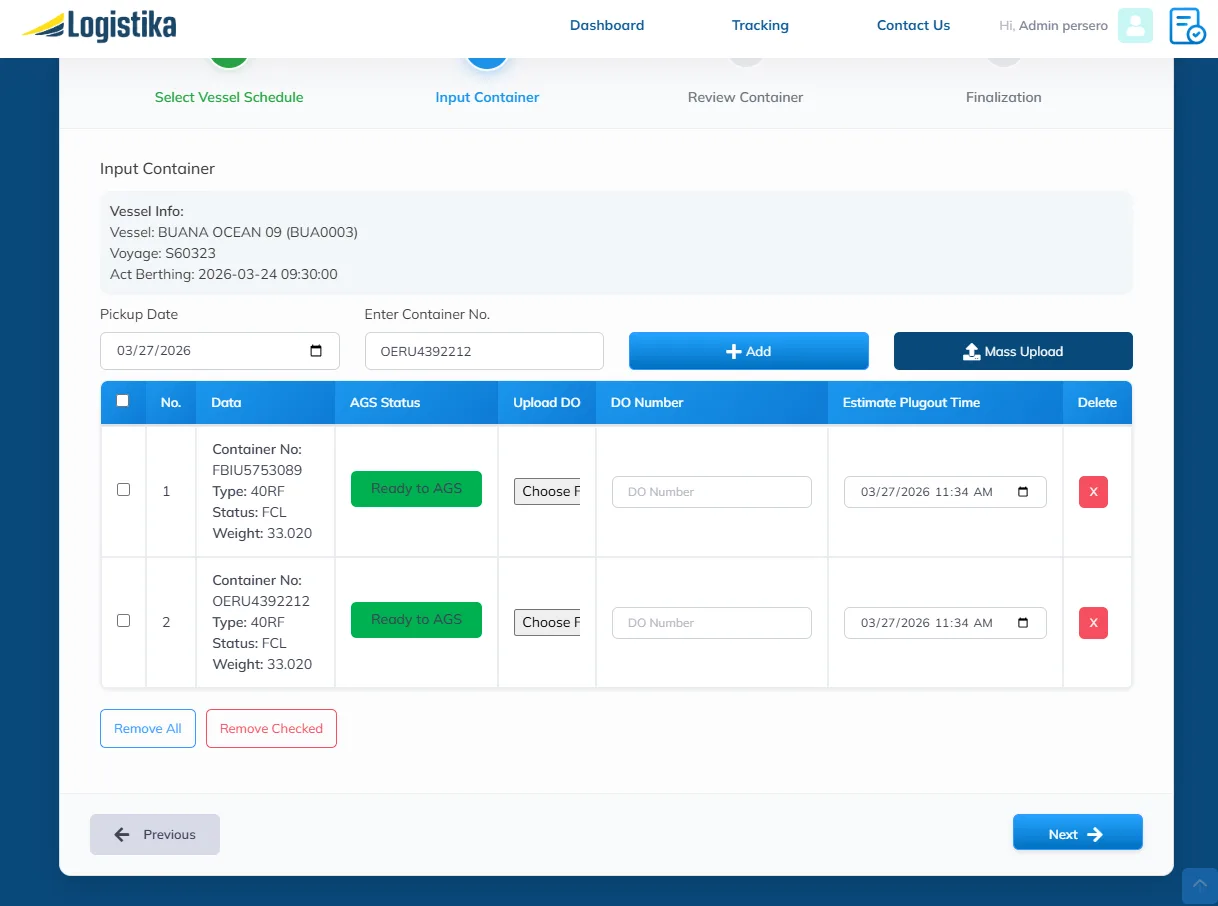Click the Add button
The image size is (1218, 906).
(748, 351)
